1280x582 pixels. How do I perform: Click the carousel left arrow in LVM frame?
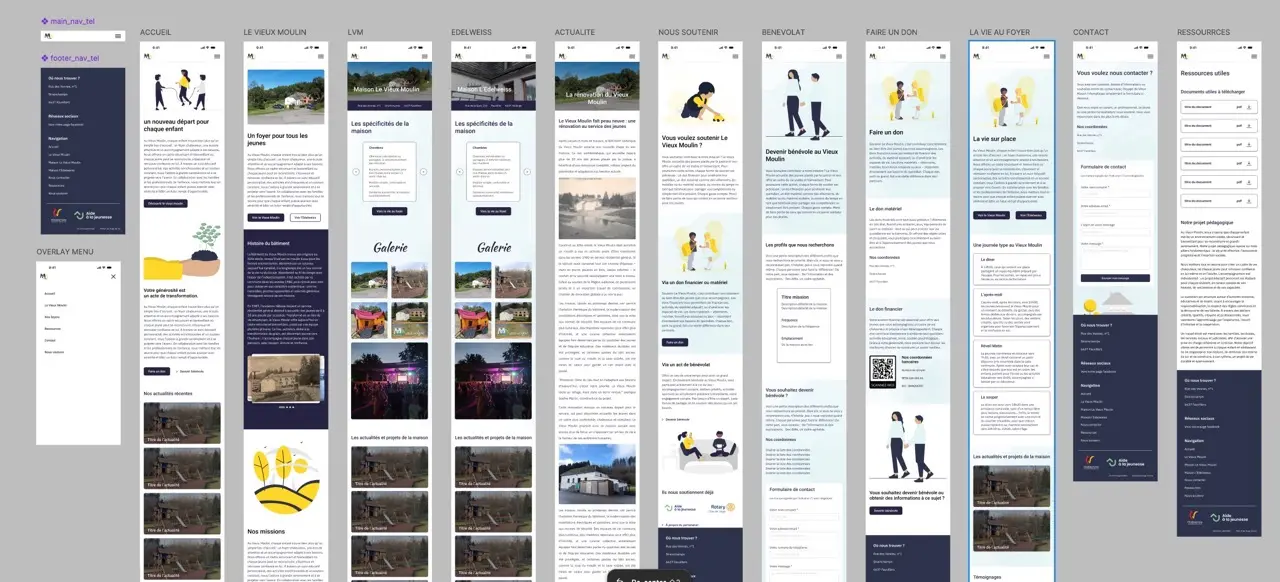356,172
